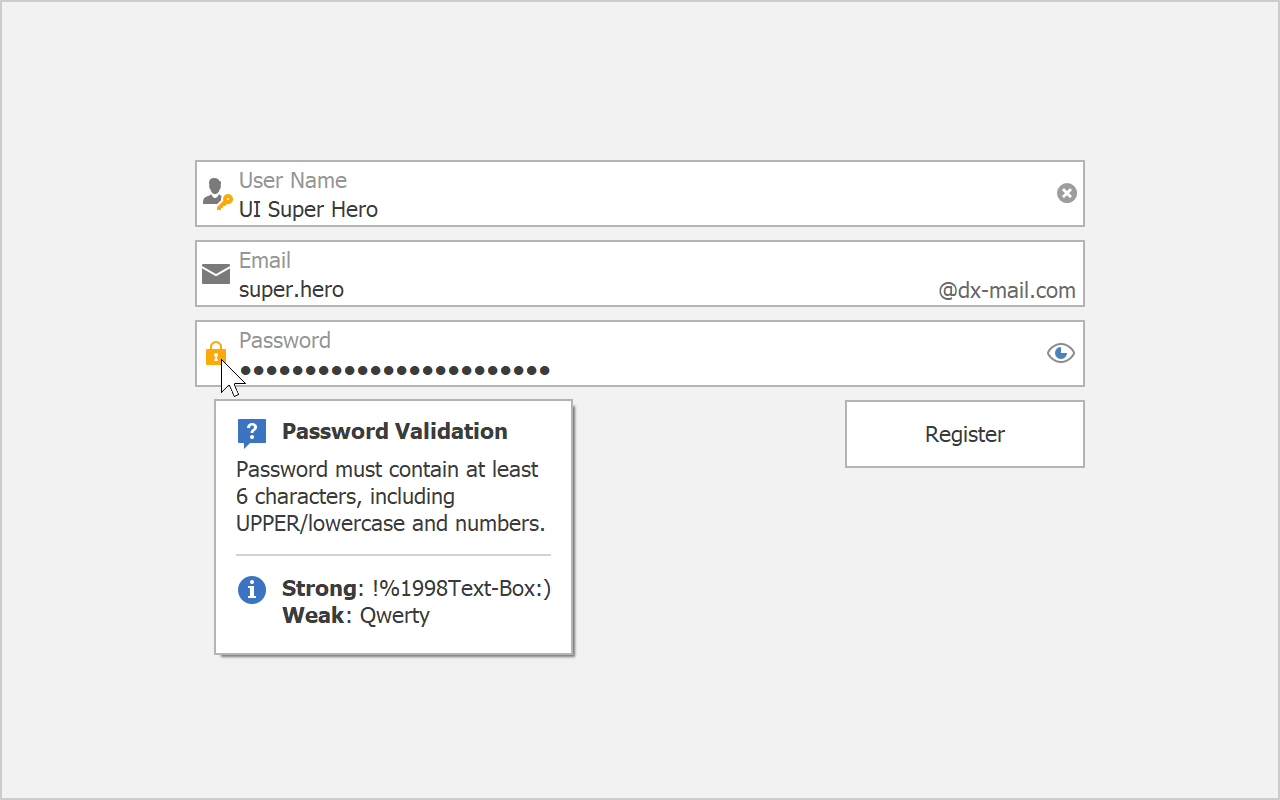
Task: Toggle password visibility with the eye icon
Action: coord(1060,353)
